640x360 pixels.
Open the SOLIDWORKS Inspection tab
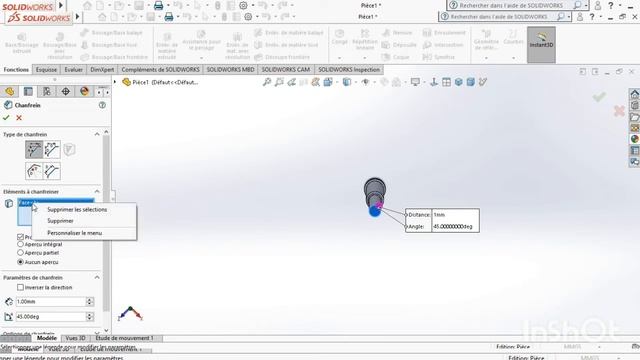[349, 70]
